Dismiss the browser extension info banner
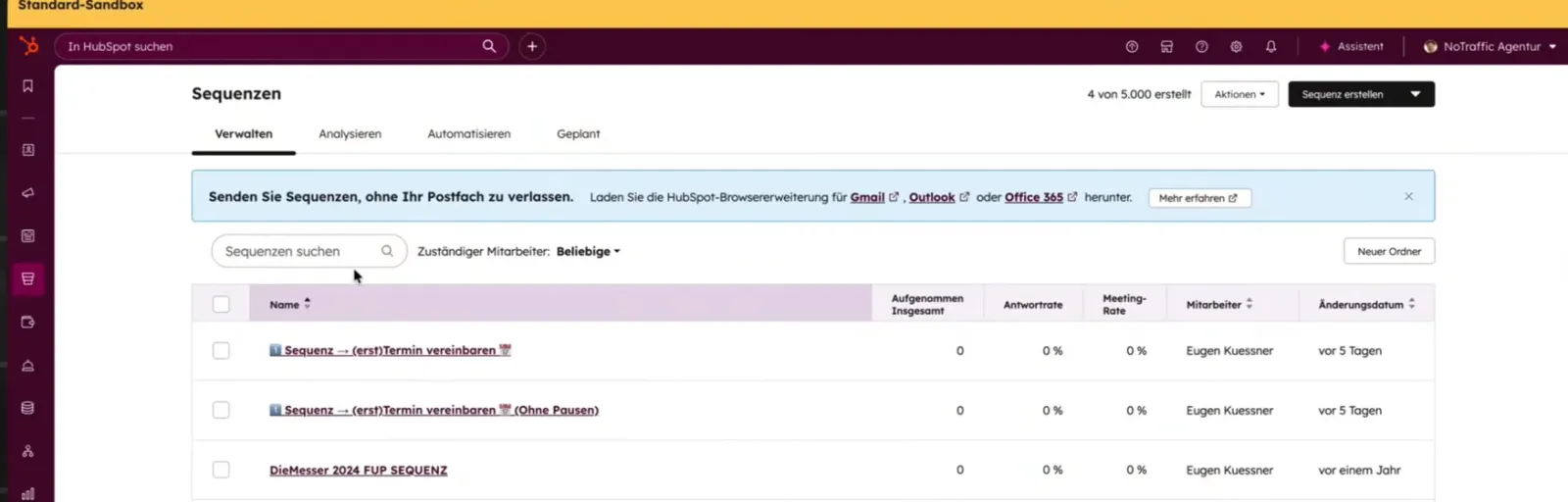The width and height of the screenshot is (1568, 502). tap(1408, 196)
